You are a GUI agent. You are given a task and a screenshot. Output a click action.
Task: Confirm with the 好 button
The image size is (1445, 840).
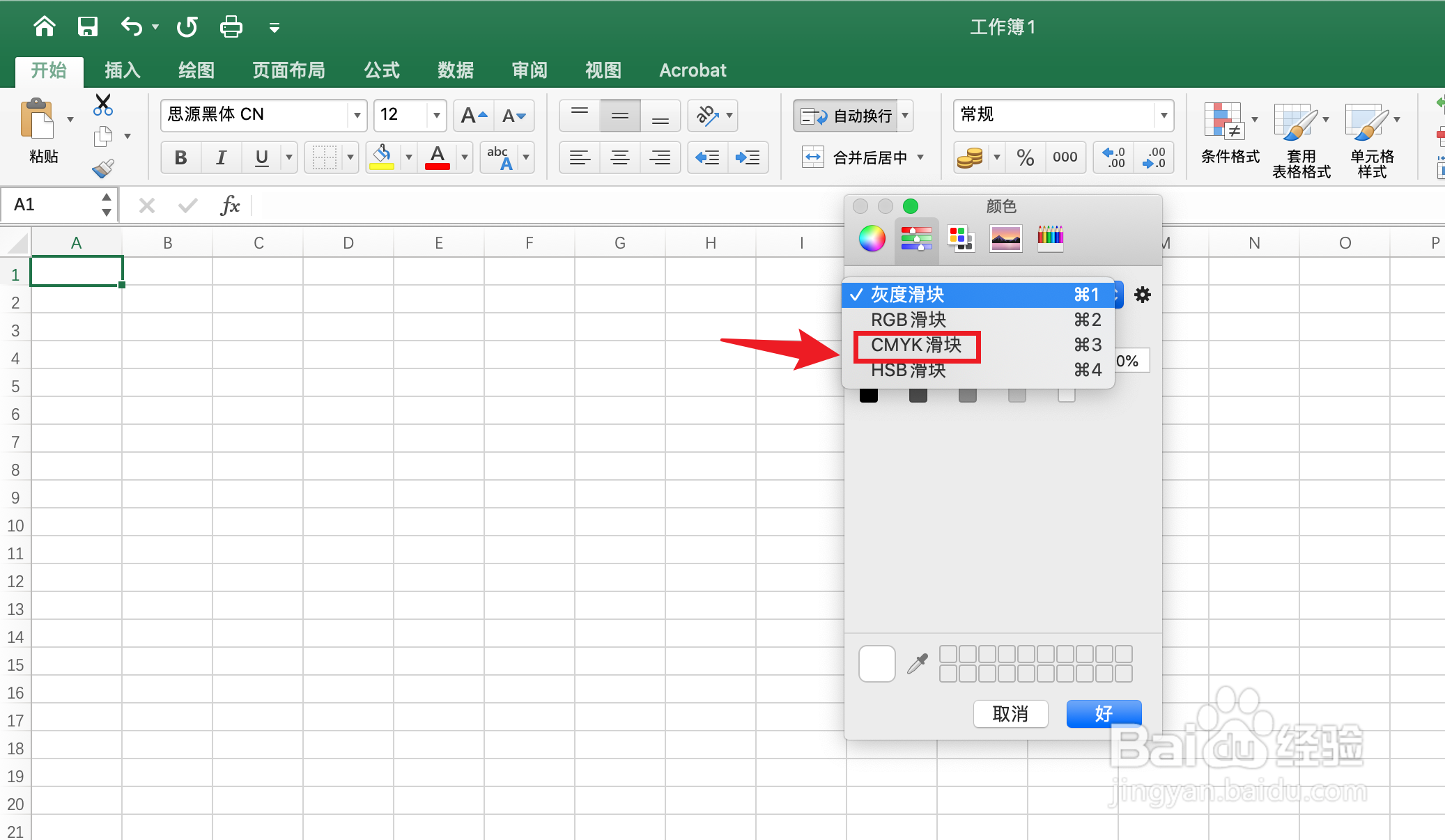tap(1104, 714)
